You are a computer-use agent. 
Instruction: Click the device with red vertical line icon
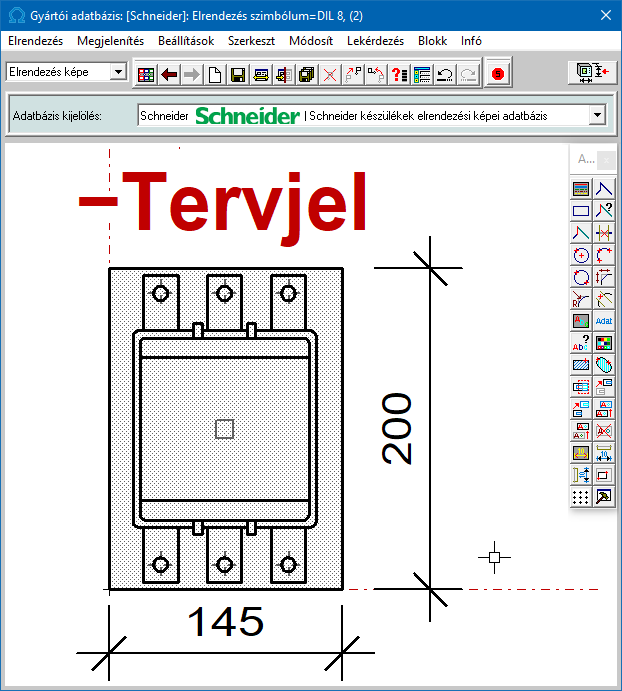[x=284, y=74]
